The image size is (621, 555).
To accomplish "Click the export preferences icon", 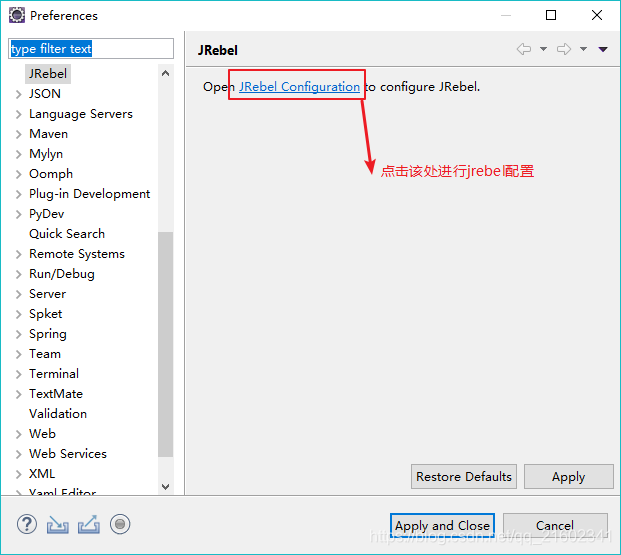I will click(x=89, y=524).
